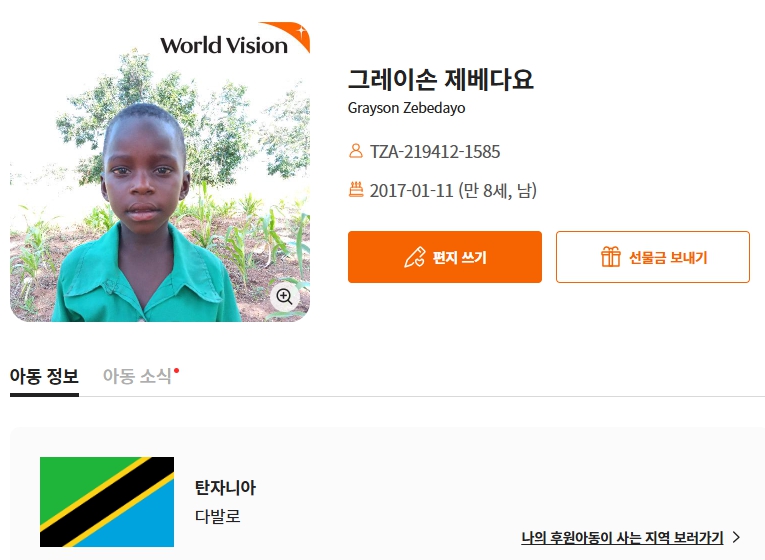Click the English name Grayson Zebedayo

[406, 108]
